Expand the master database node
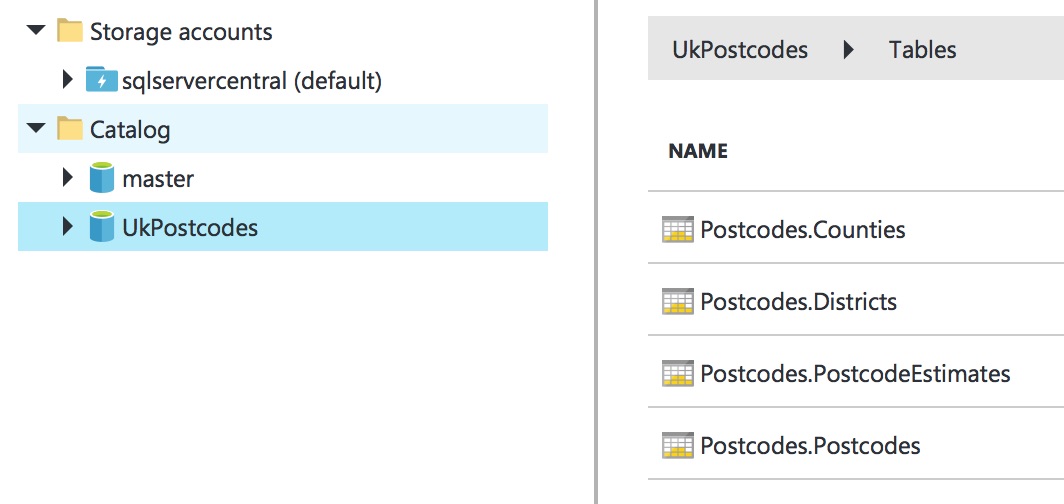The image size is (1064, 504). coord(67,178)
